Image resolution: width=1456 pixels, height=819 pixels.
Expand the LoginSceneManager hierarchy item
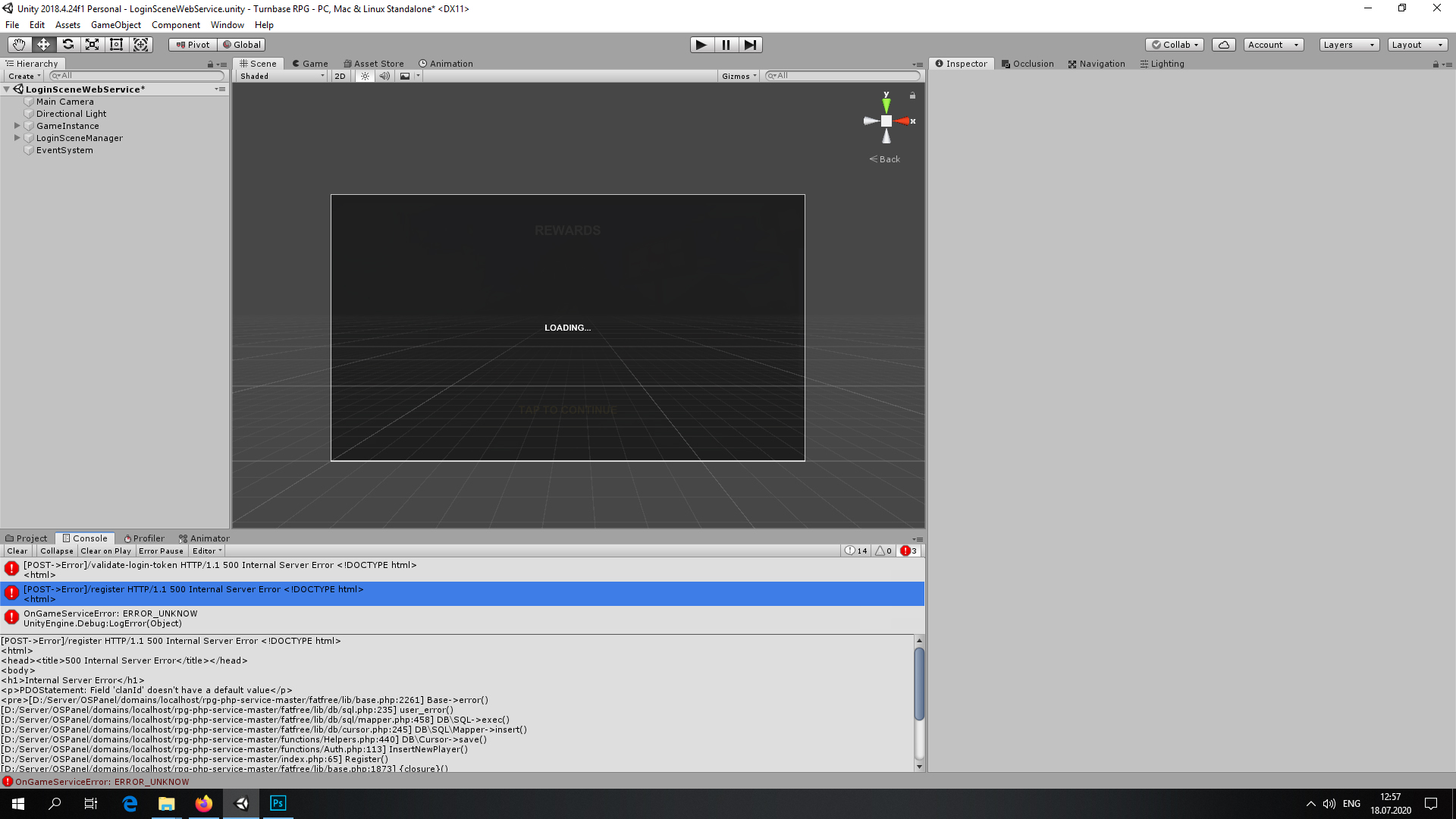coord(17,137)
